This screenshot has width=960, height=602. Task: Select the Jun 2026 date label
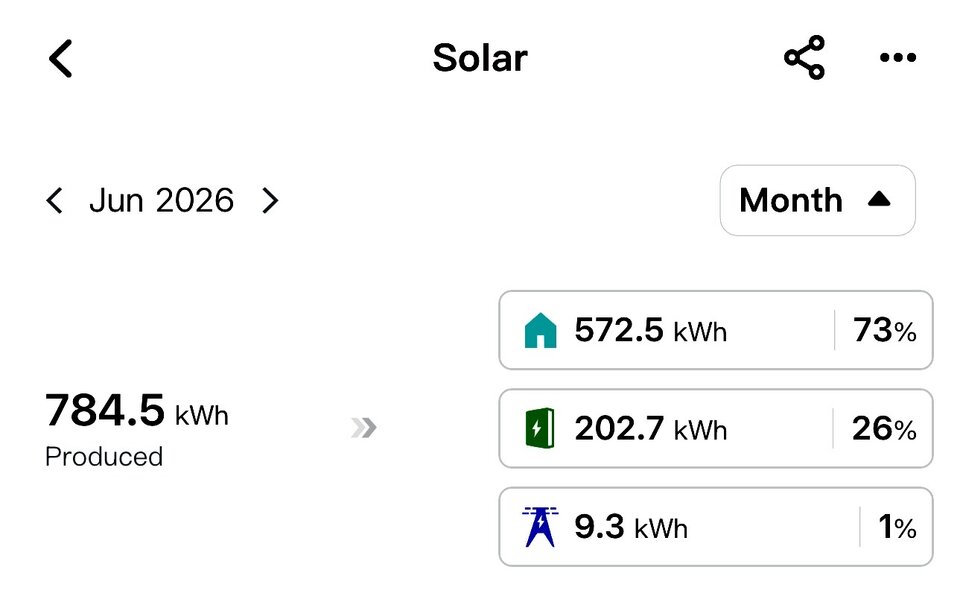click(162, 200)
